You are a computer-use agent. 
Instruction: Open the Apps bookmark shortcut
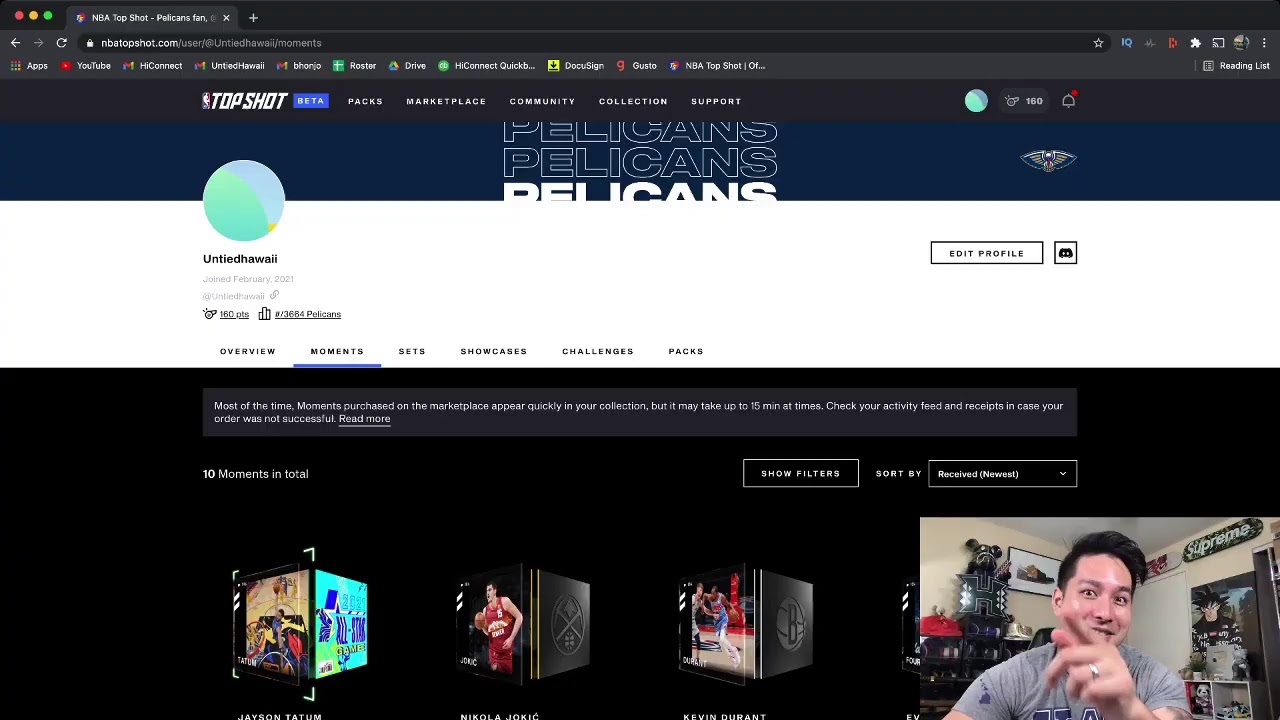tap(29, 66)
